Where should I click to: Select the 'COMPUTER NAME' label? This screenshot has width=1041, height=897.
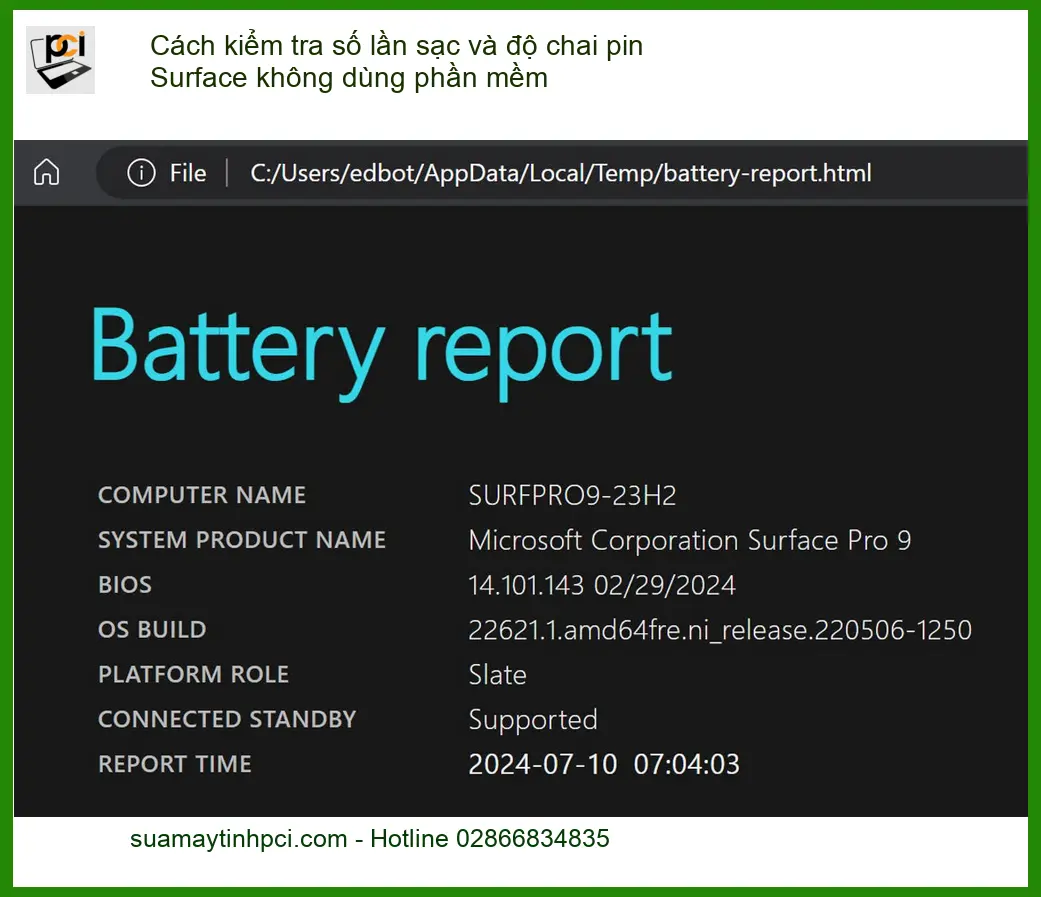pos(202,495)
